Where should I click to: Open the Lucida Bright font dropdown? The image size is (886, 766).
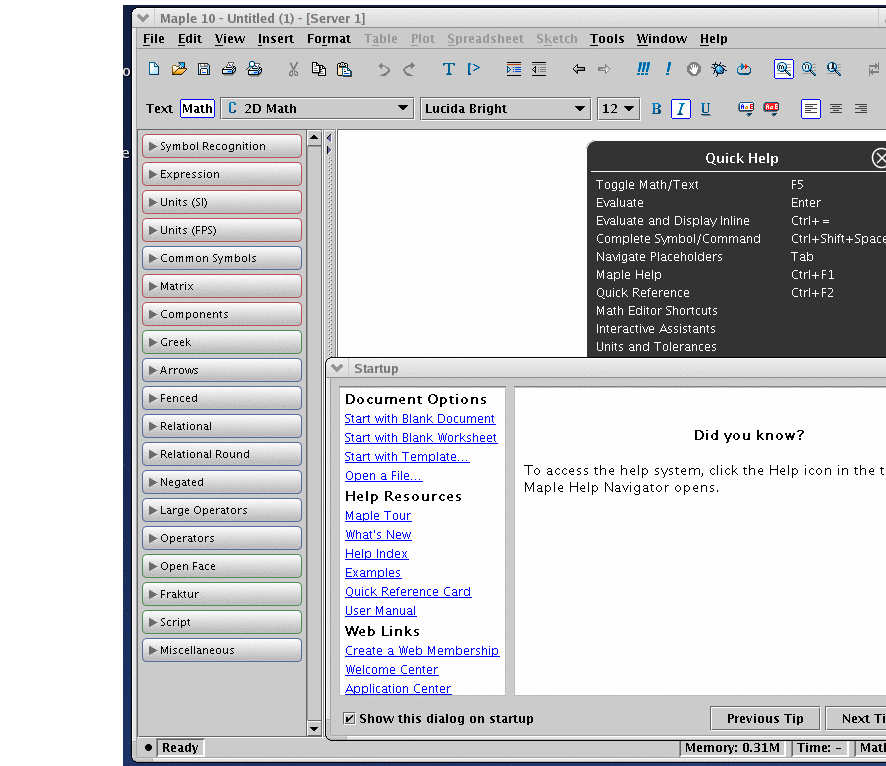[x=505, y=108]
